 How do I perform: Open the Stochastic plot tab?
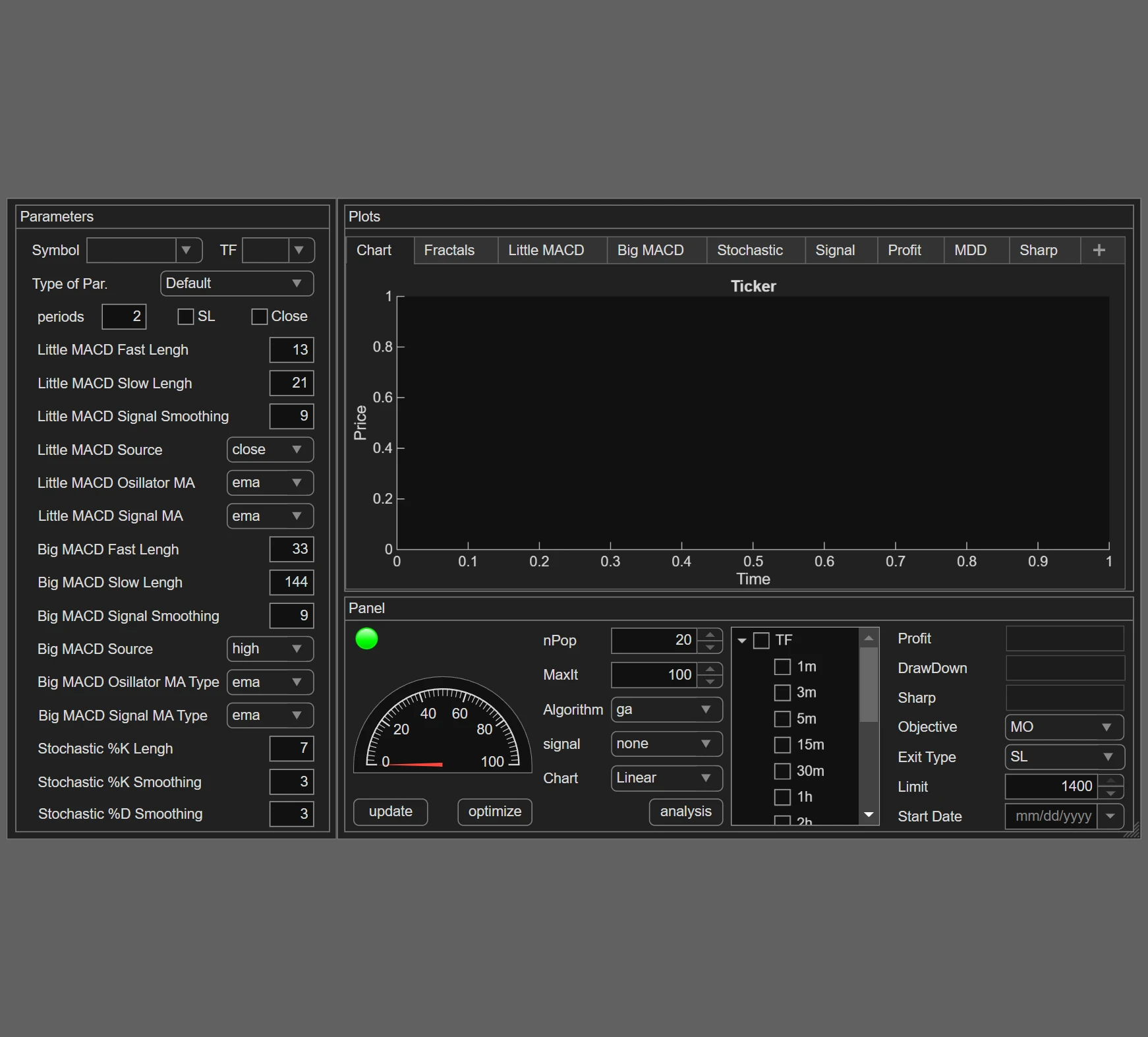pos(750,251)
